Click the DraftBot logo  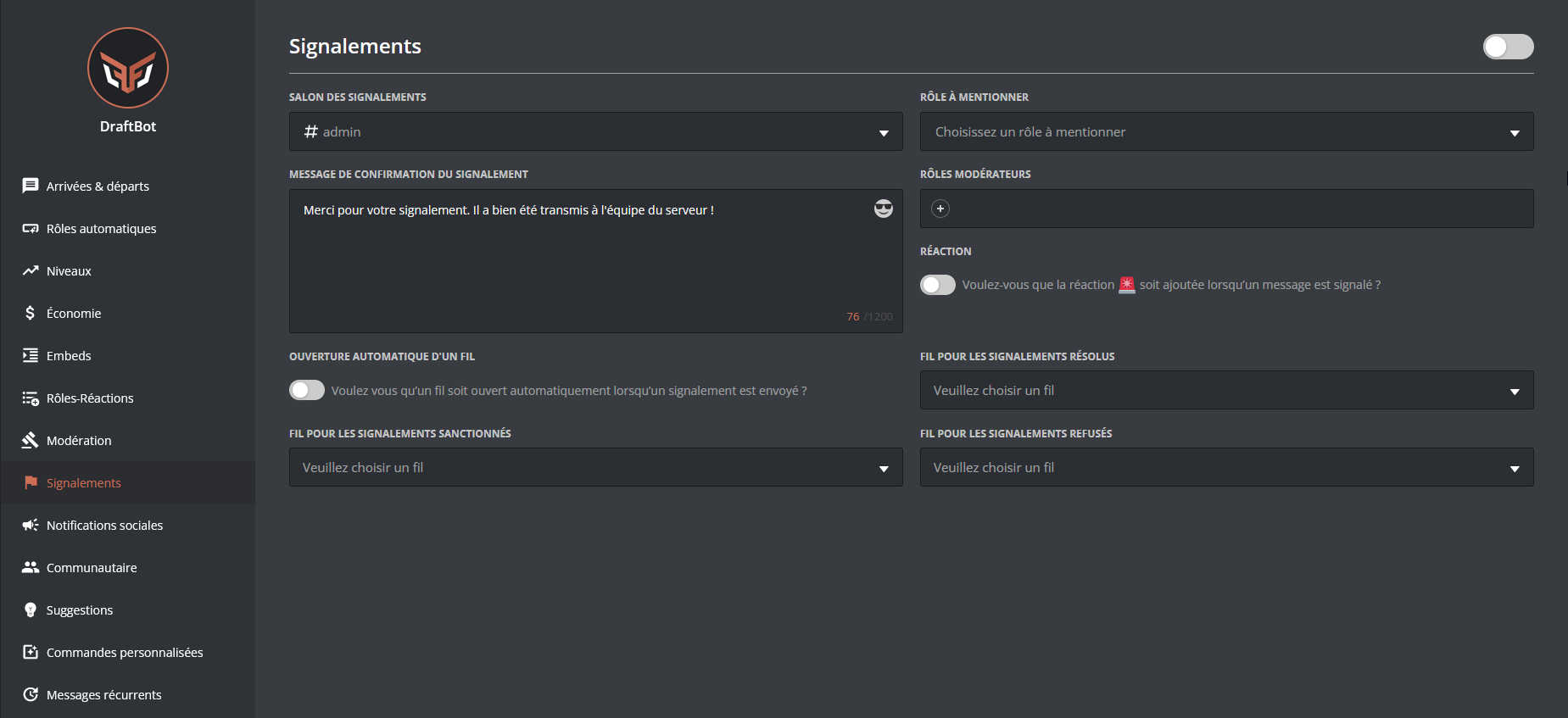pos(127,68)
